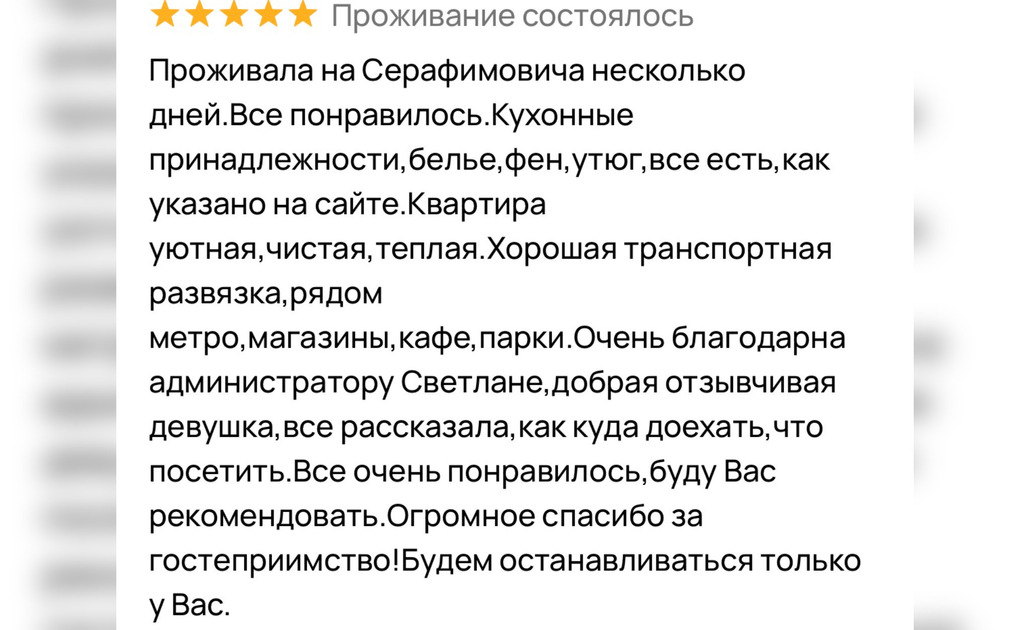
Task: Click the word 'Серафимовича' in the review
Action: pyautogui.click(x=473, y=72)
